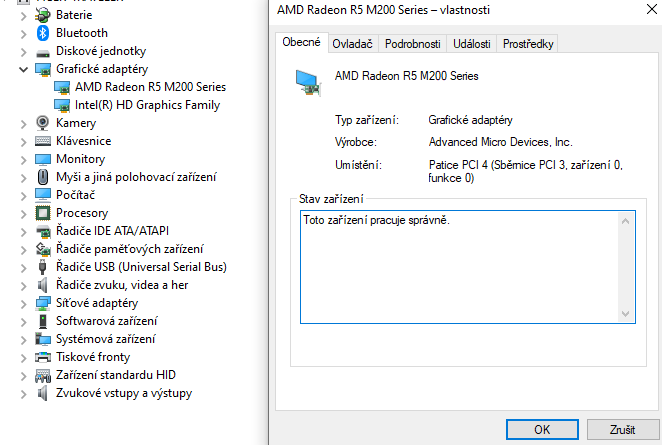Switch to the Ovladač tab
The width and height of the screenshot is (662, 445).
[353, 44]
